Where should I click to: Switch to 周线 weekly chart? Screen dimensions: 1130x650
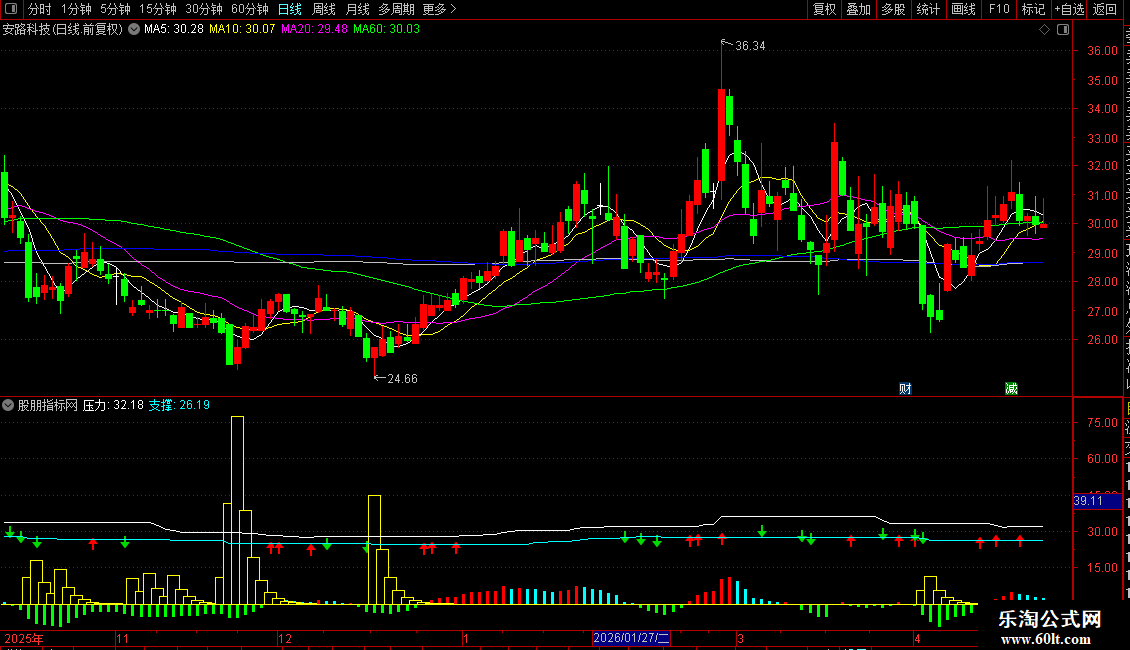pyautogui.click(x=324, y=9)
